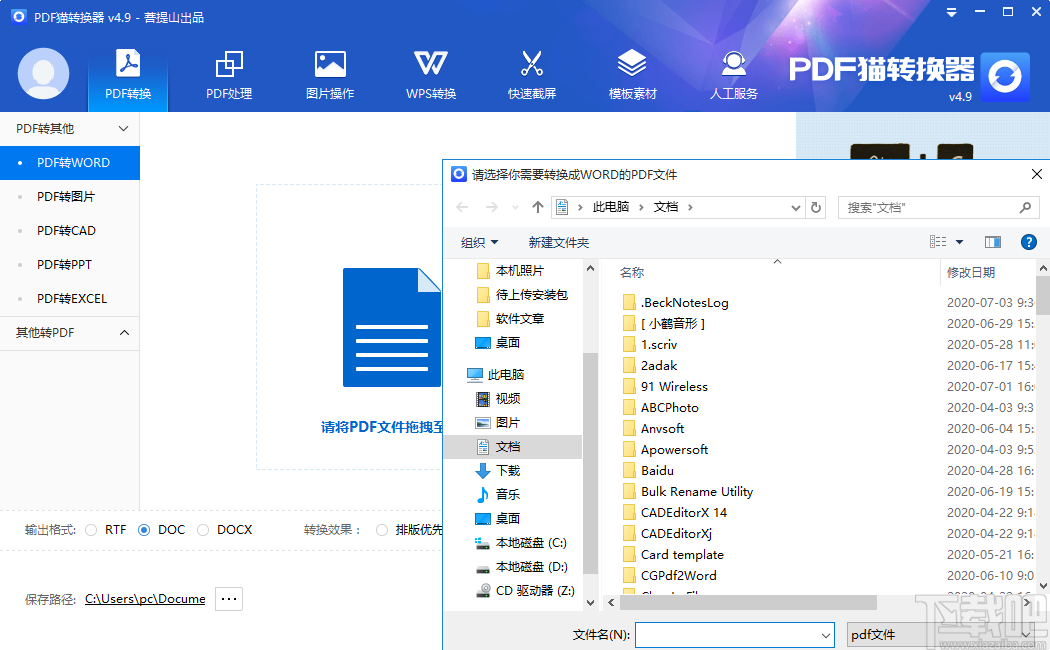Select 本机照片 folder in tree
The image size is (1050, 650).
click(x=520, y=270)
